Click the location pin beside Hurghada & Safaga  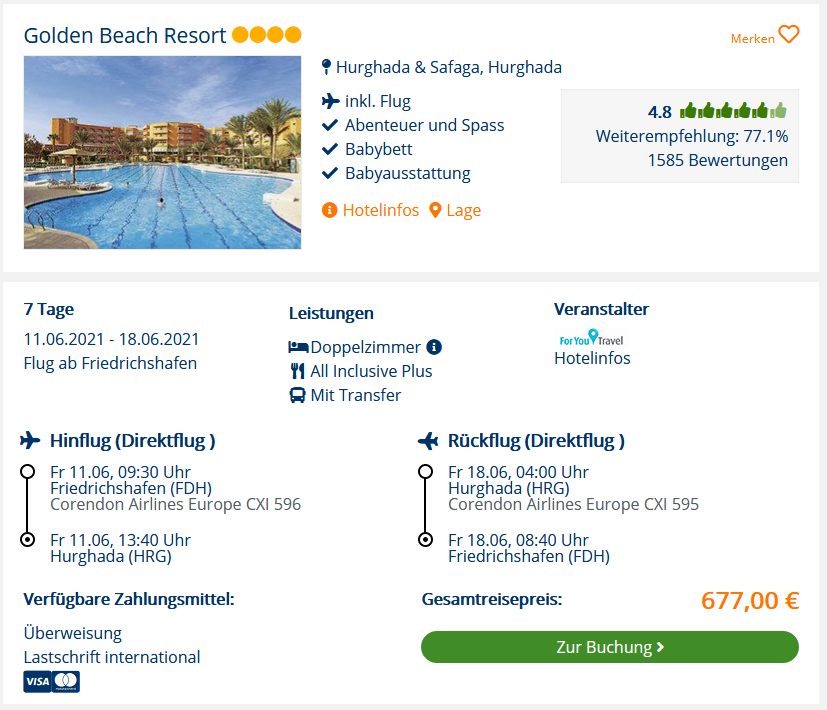tap(326, 67)
